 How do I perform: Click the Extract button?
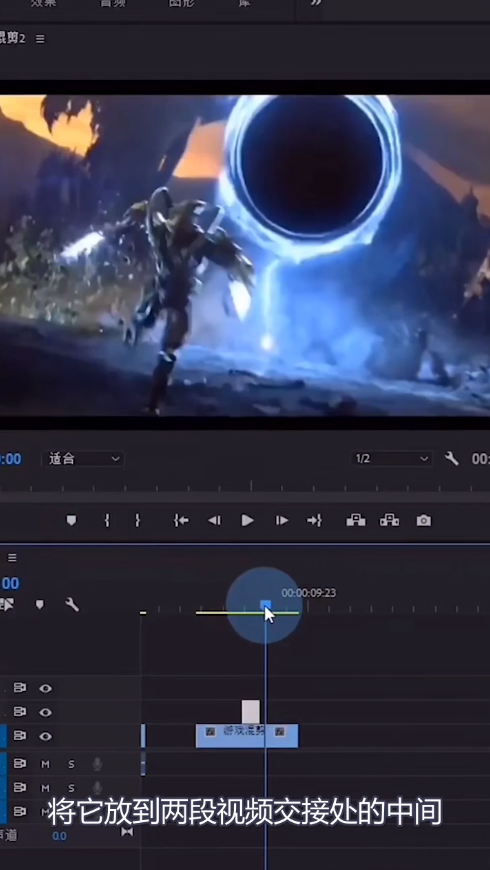(x=390, y=520)
